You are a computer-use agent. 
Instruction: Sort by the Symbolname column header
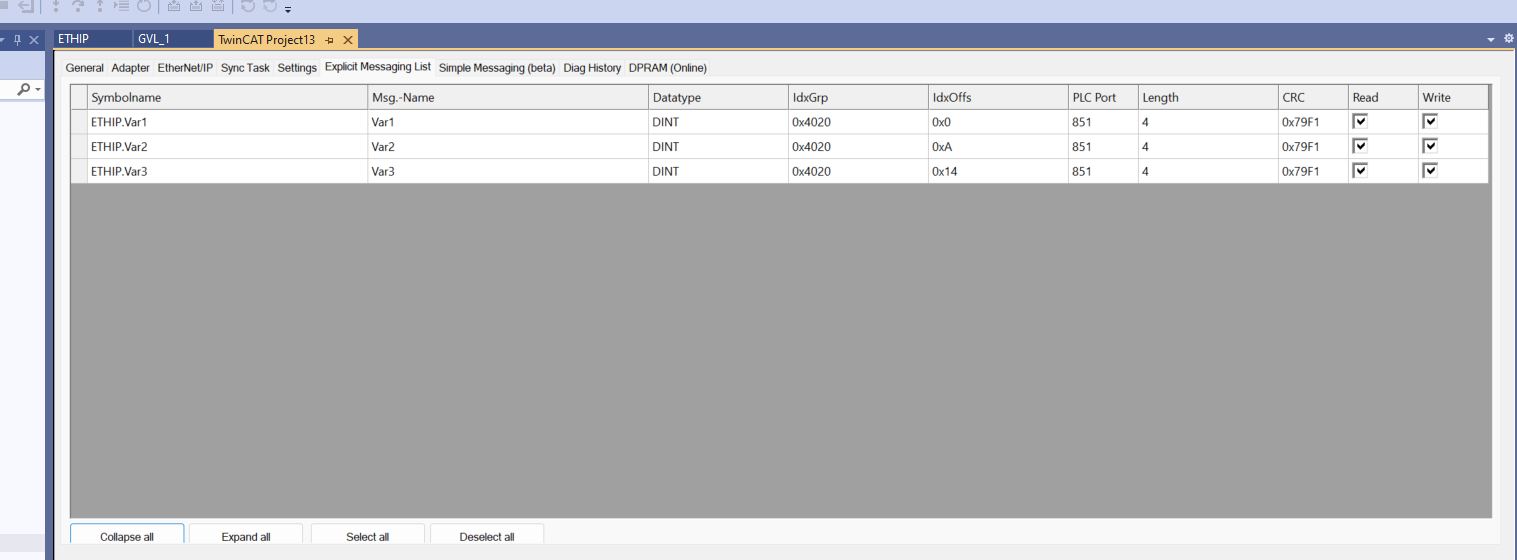[227, 97]
